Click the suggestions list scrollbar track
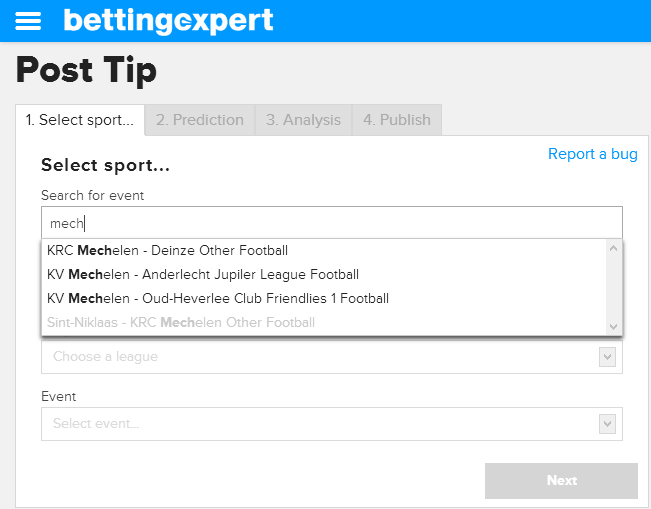This screenshot has height=509, width=651. tap(613, 288)
